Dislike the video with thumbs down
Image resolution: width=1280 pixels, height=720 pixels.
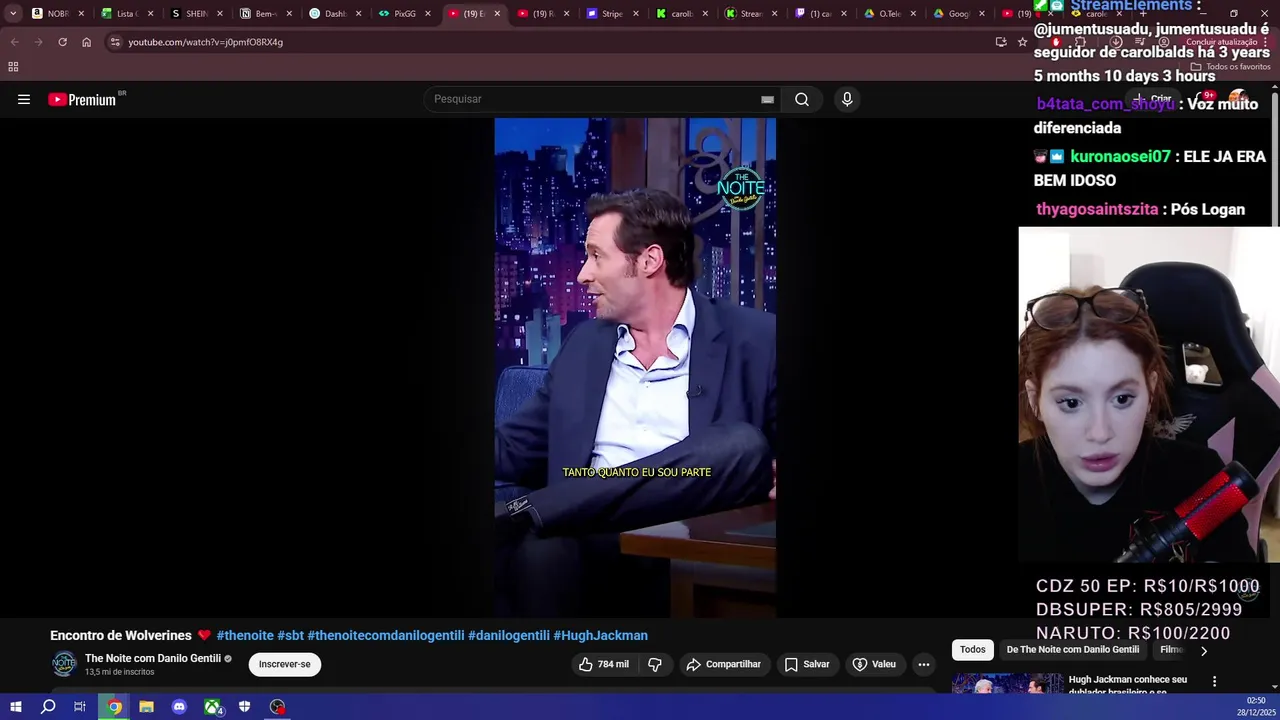click(655, 664)
